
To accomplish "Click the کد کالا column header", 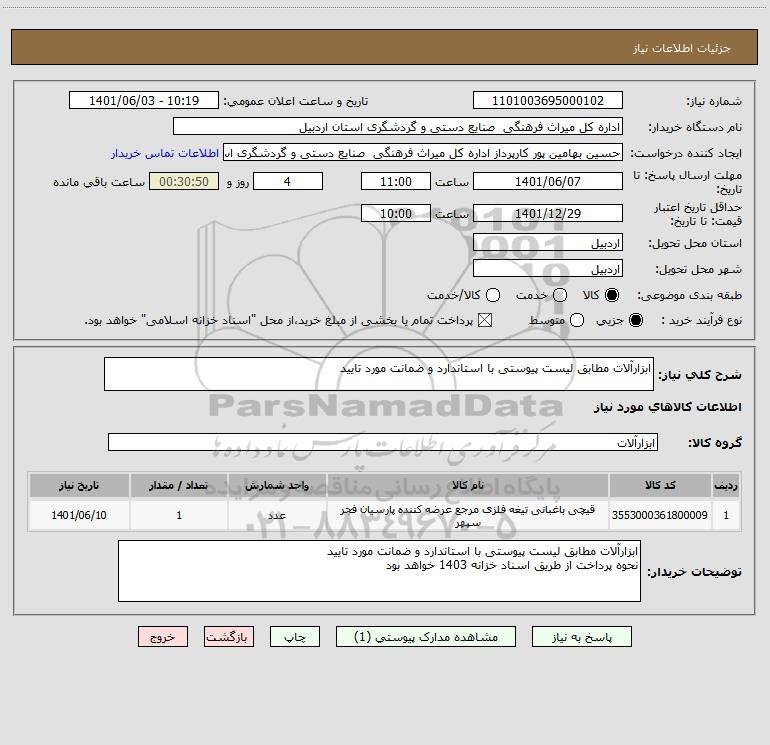I will coord(660,485).
